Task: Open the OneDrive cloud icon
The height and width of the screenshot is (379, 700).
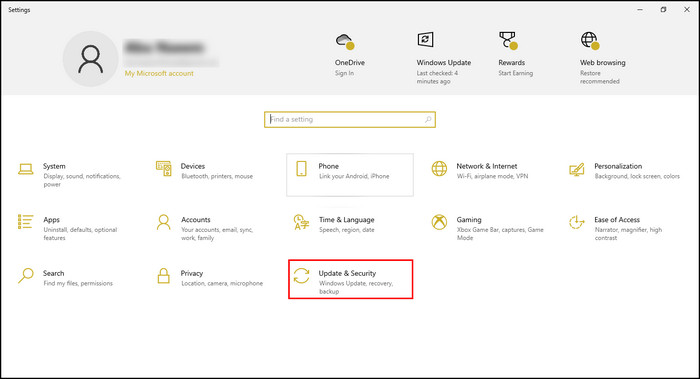Action: pos(345,42)
